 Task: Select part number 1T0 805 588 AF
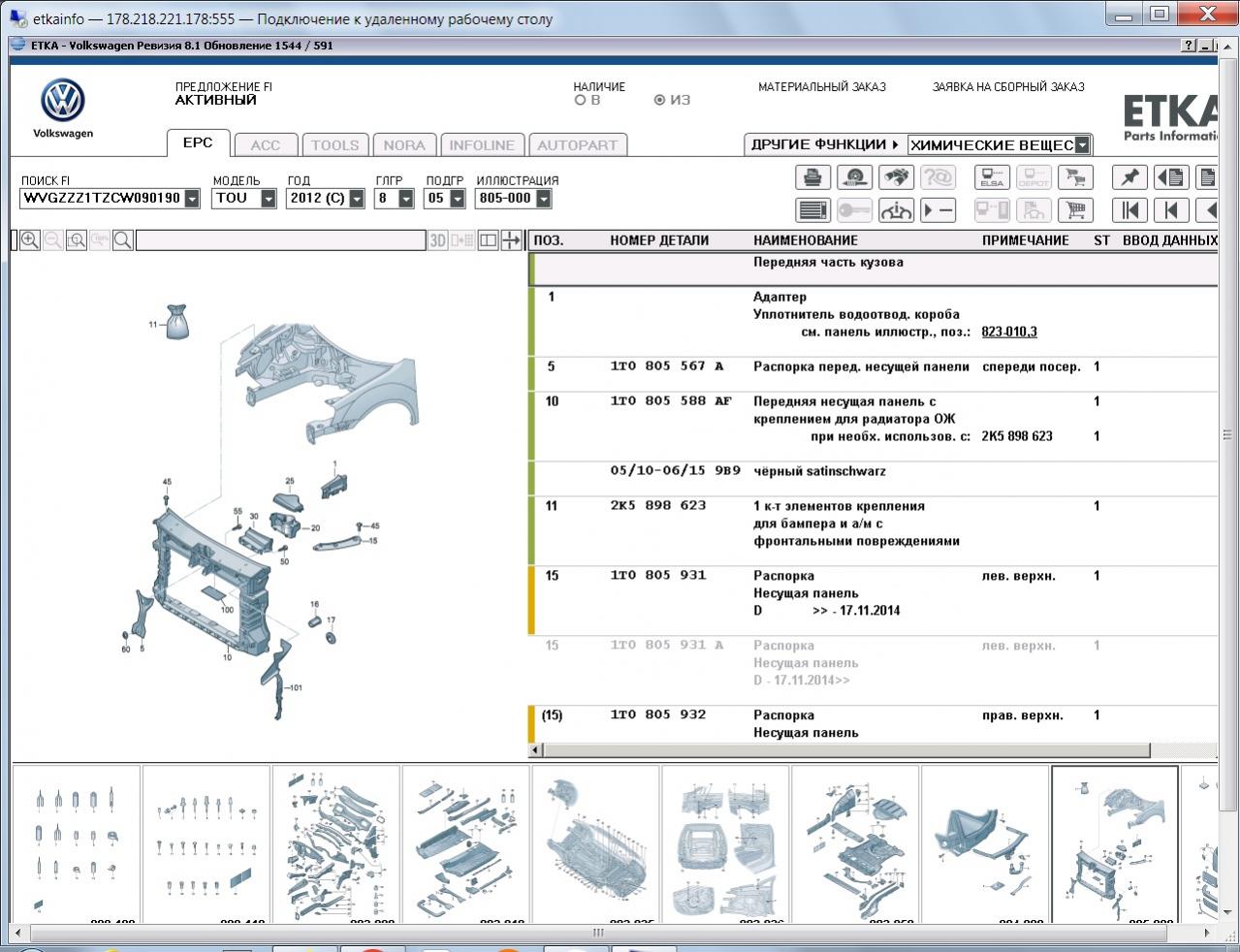tap(671, 401)
